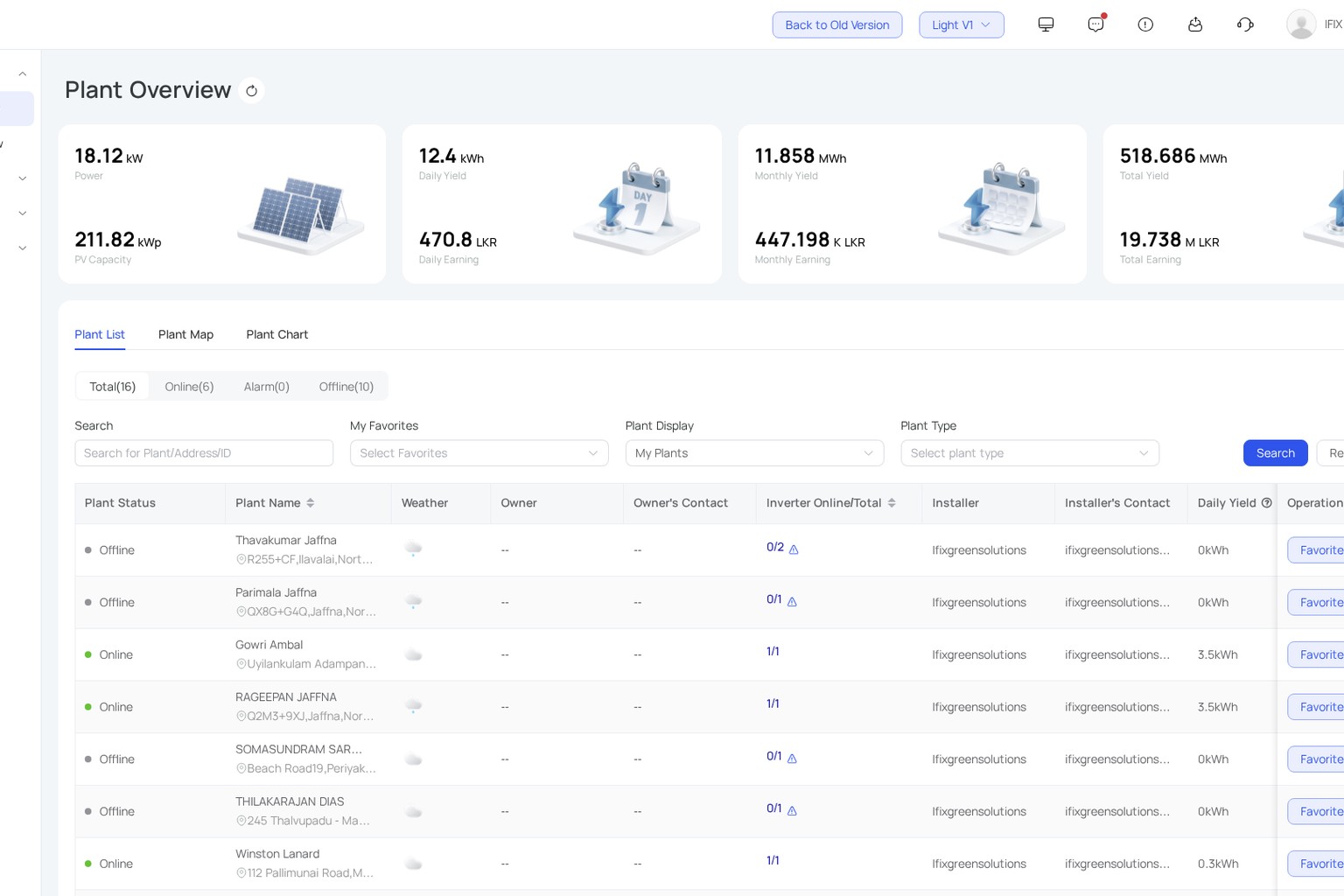Sort the table by Plant Name
The width and height of the screenshot is (1344, 896).
[310, 503]
